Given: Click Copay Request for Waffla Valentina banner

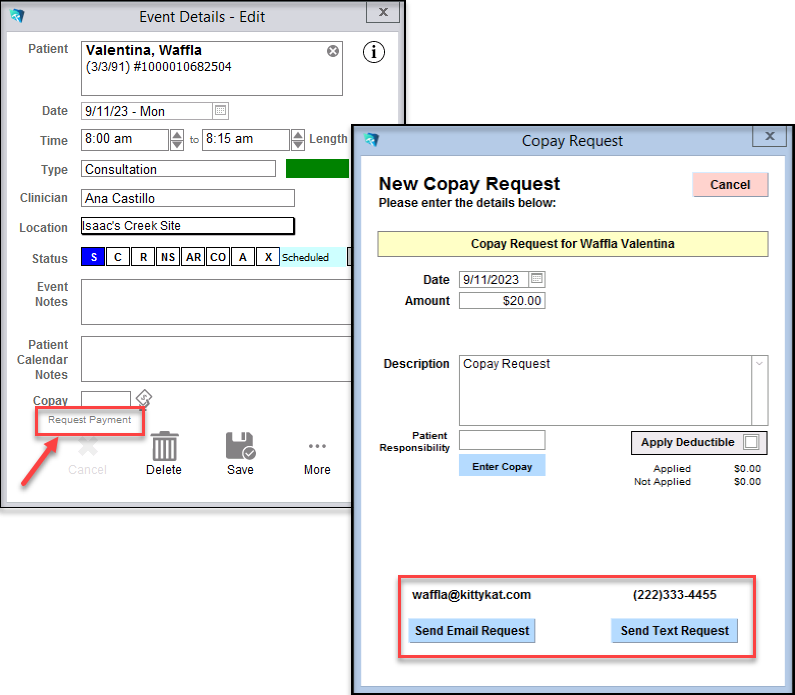Looking at the screenshot, I should click(573, 244).
